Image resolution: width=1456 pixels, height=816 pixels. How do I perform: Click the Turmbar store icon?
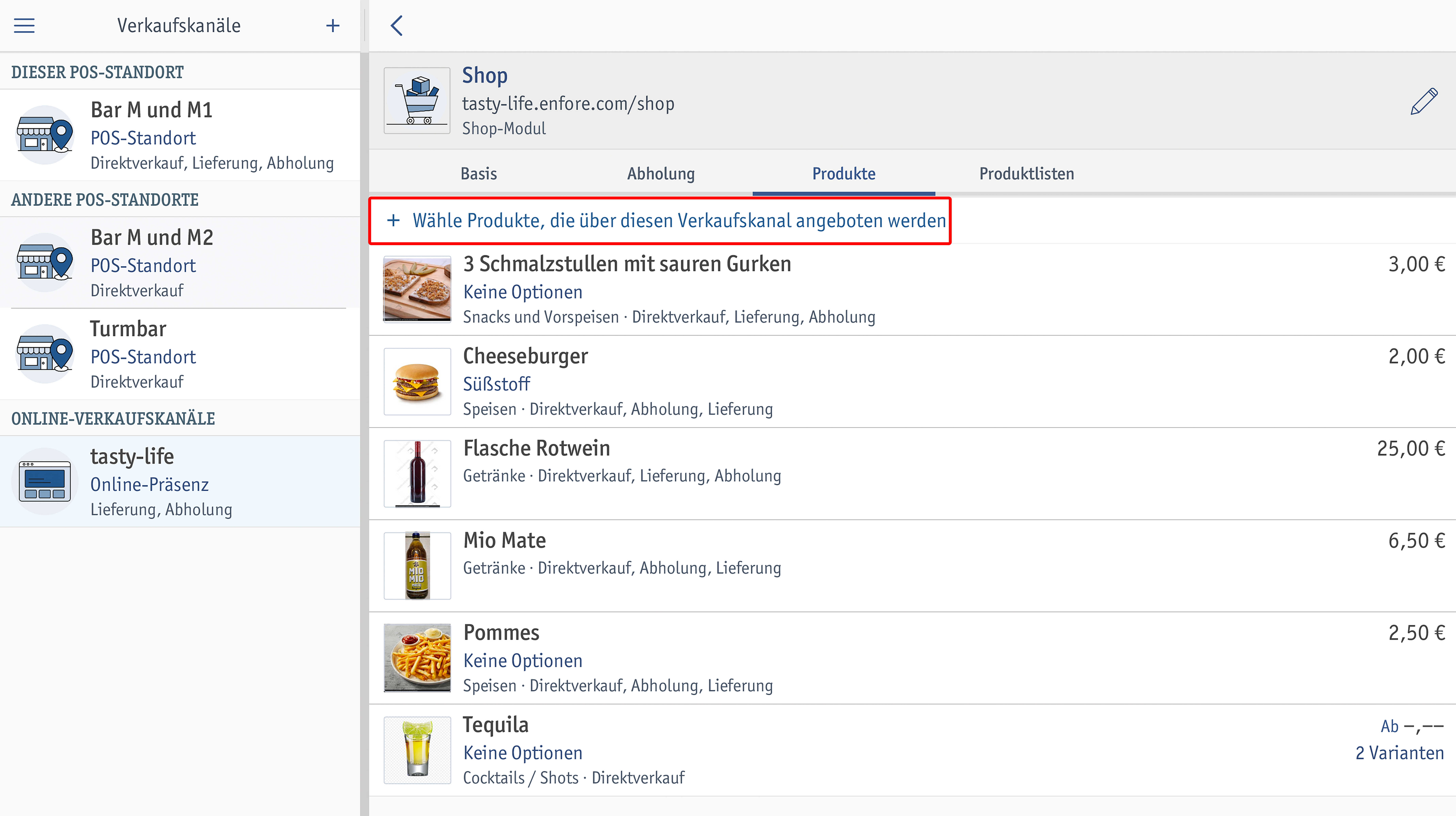point(45,354)
